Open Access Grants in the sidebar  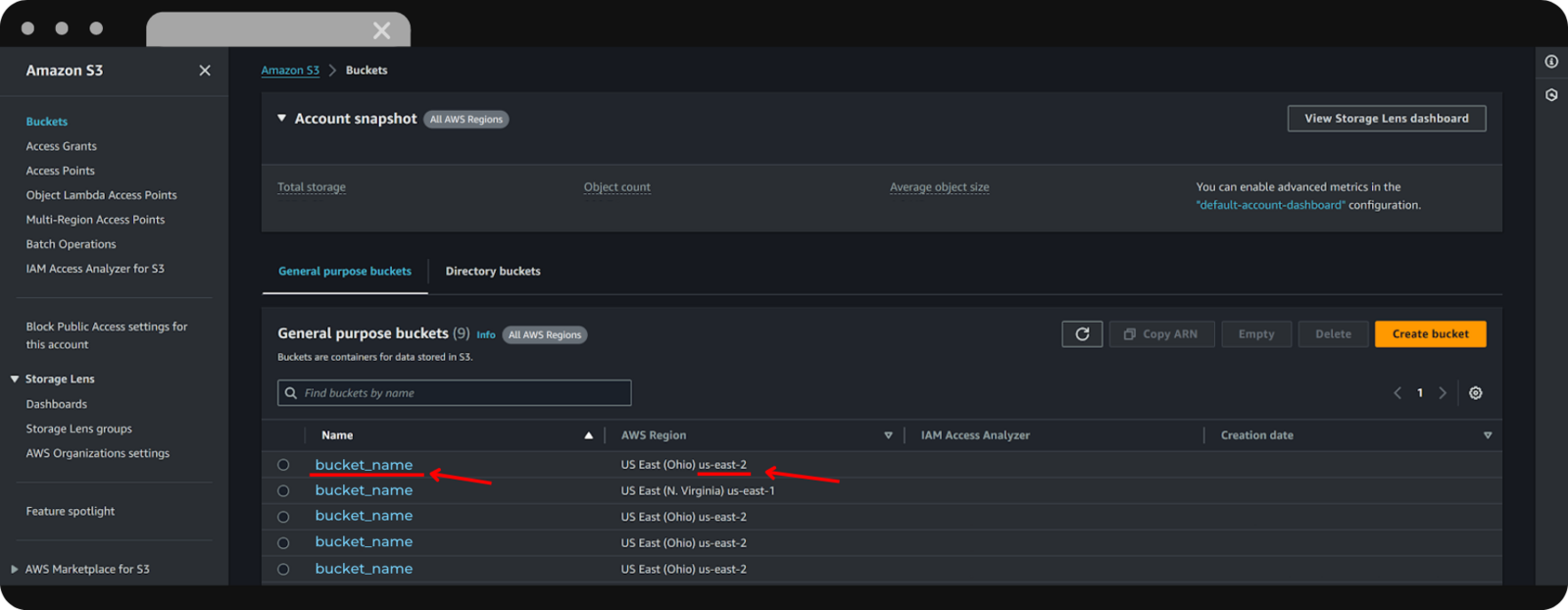[62, 146]
